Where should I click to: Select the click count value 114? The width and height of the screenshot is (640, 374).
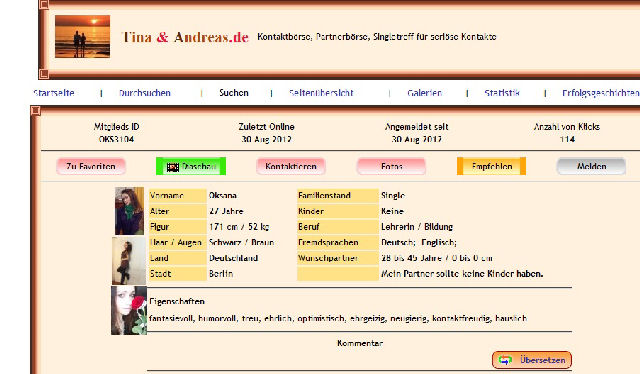[567, 139]
